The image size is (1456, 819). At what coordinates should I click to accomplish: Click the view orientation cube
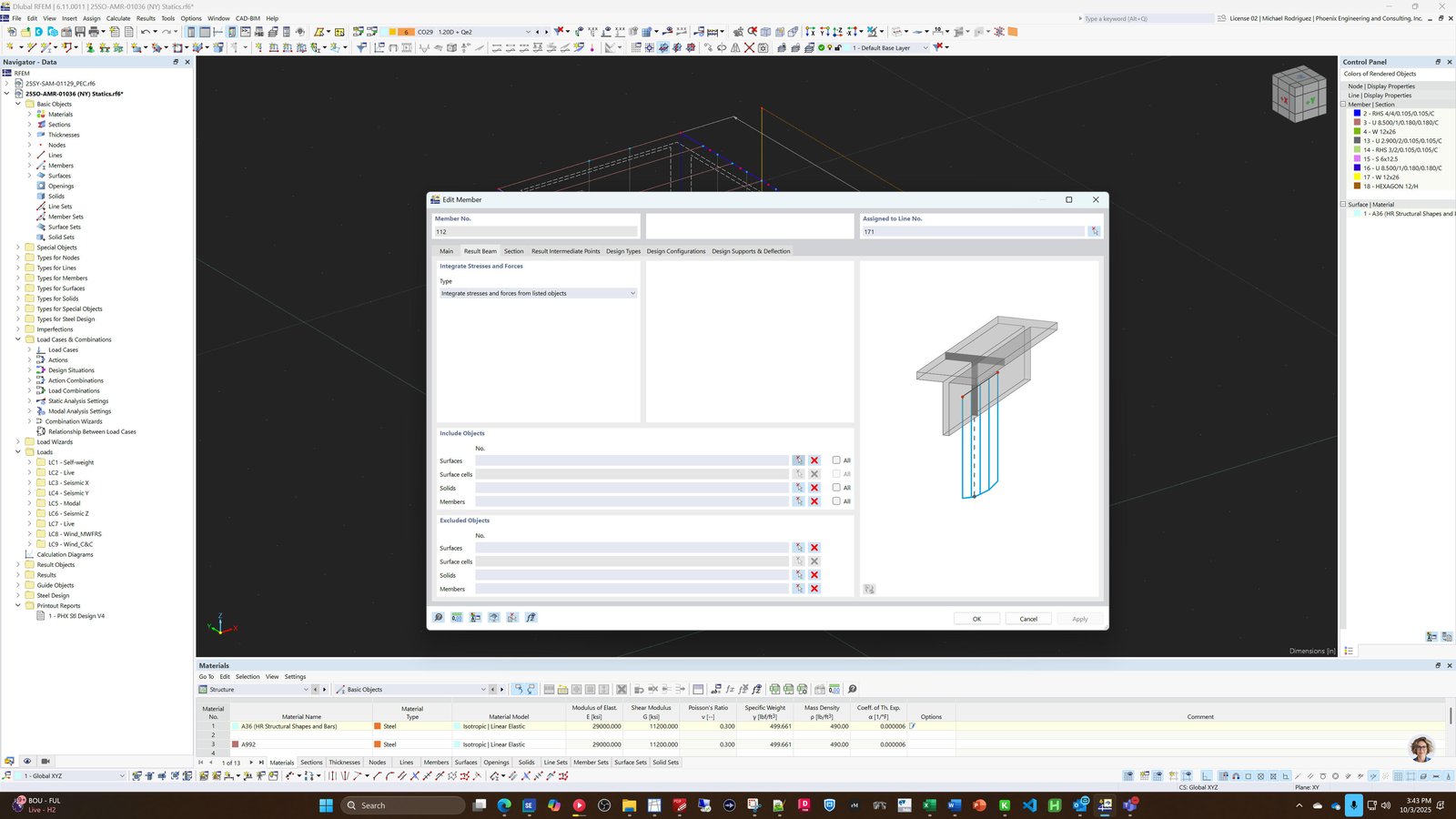click(x=1299, y=94)
